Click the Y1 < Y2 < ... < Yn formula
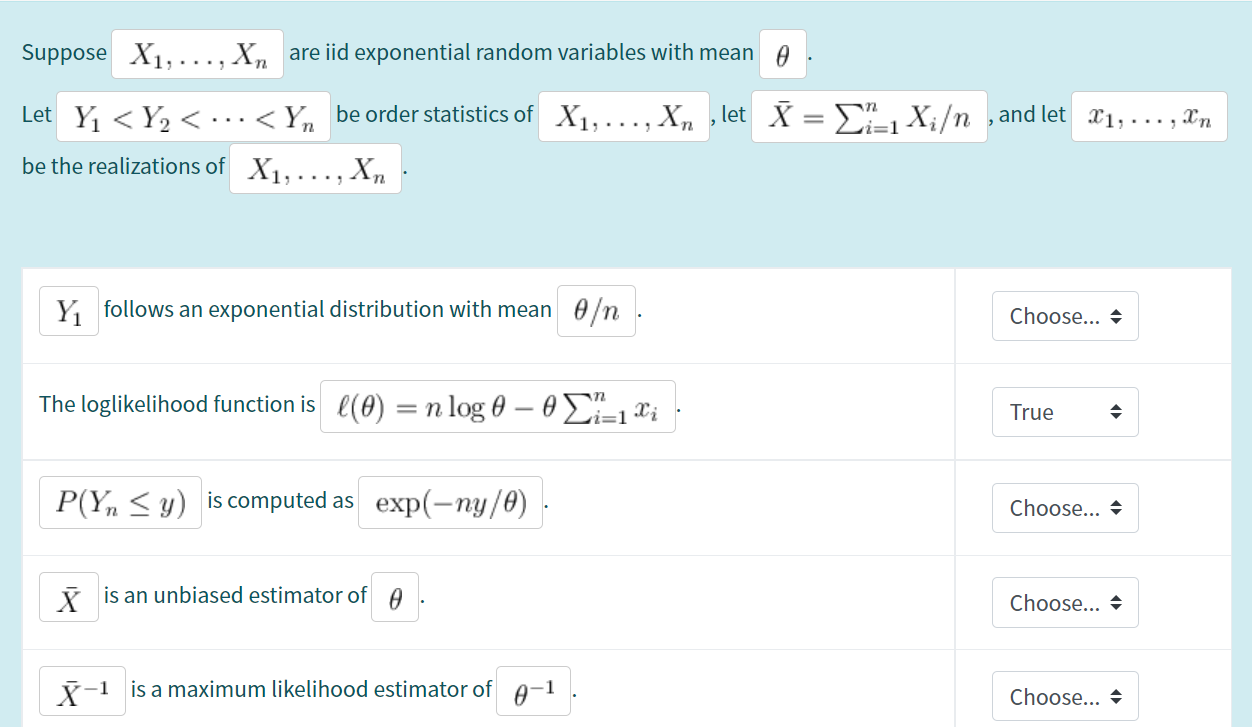Image resolution: width=1252 pixels, height=727 pixels. coord(193,116)
